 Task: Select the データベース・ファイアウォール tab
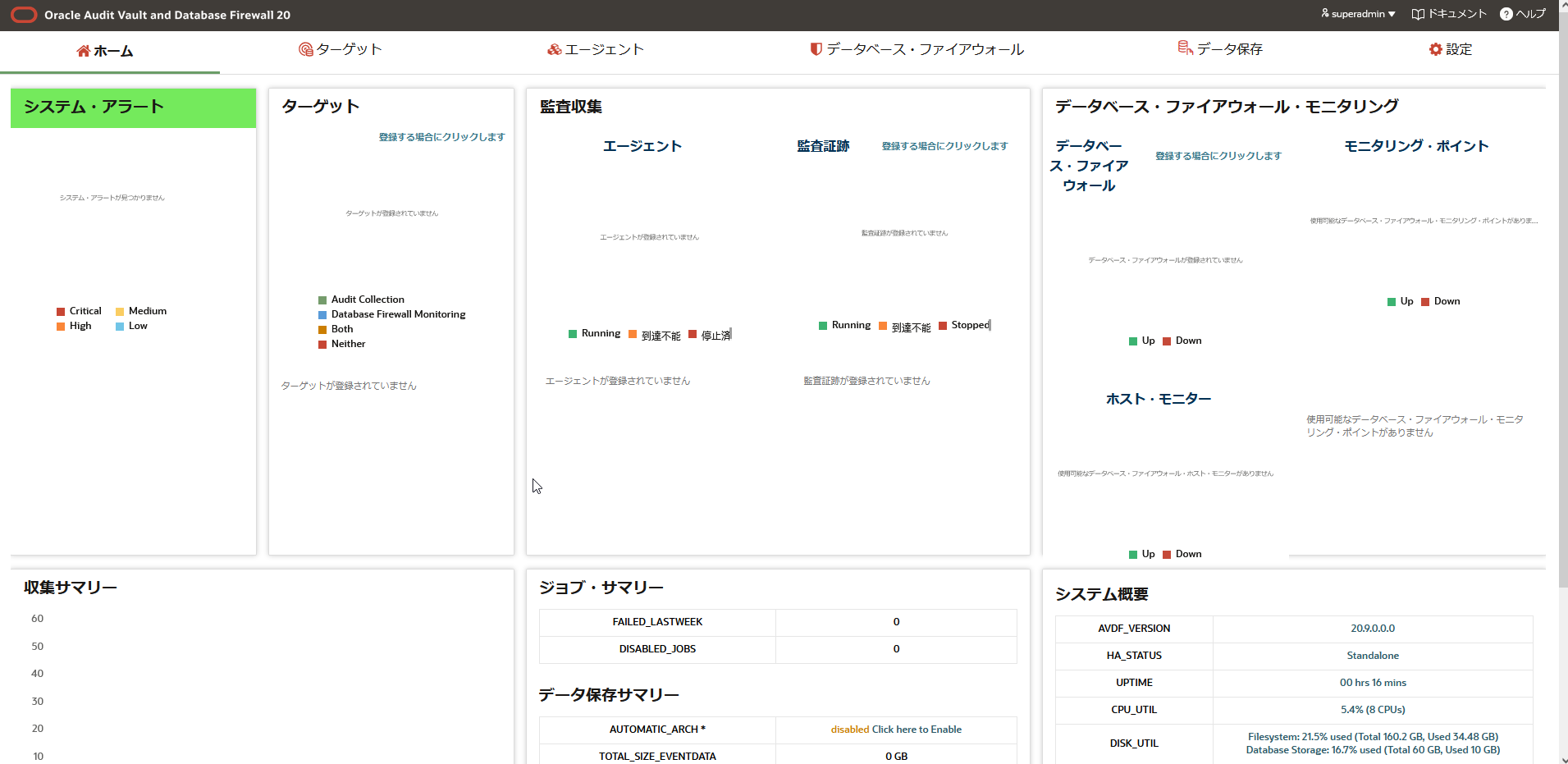[x=917, y=49]
